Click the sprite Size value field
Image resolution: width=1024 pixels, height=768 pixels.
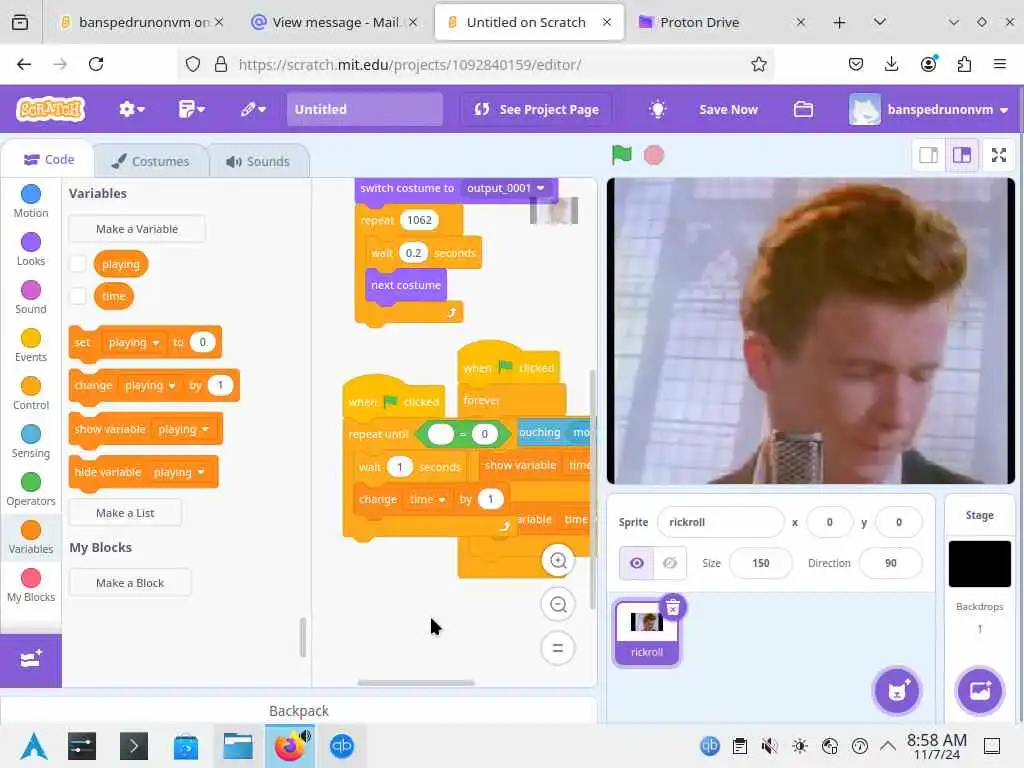coord(760,563)
